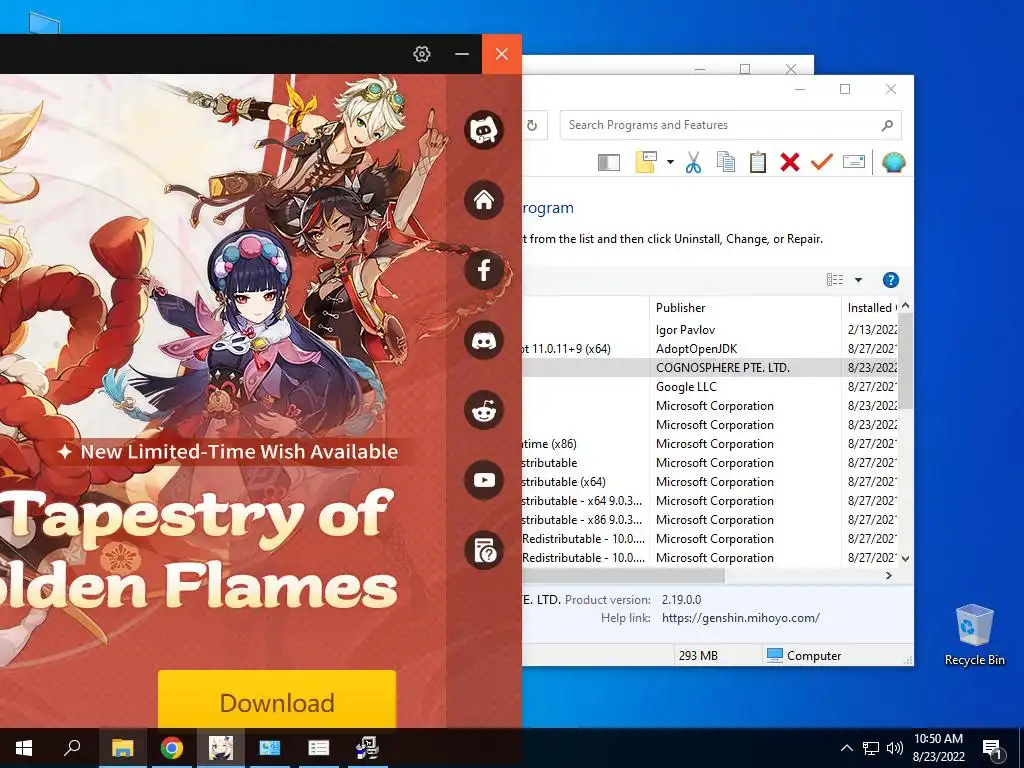Select the row ending 'stributable (x64)'
The height and width of the screenshot is (768, 1024).
pos(711,481)
